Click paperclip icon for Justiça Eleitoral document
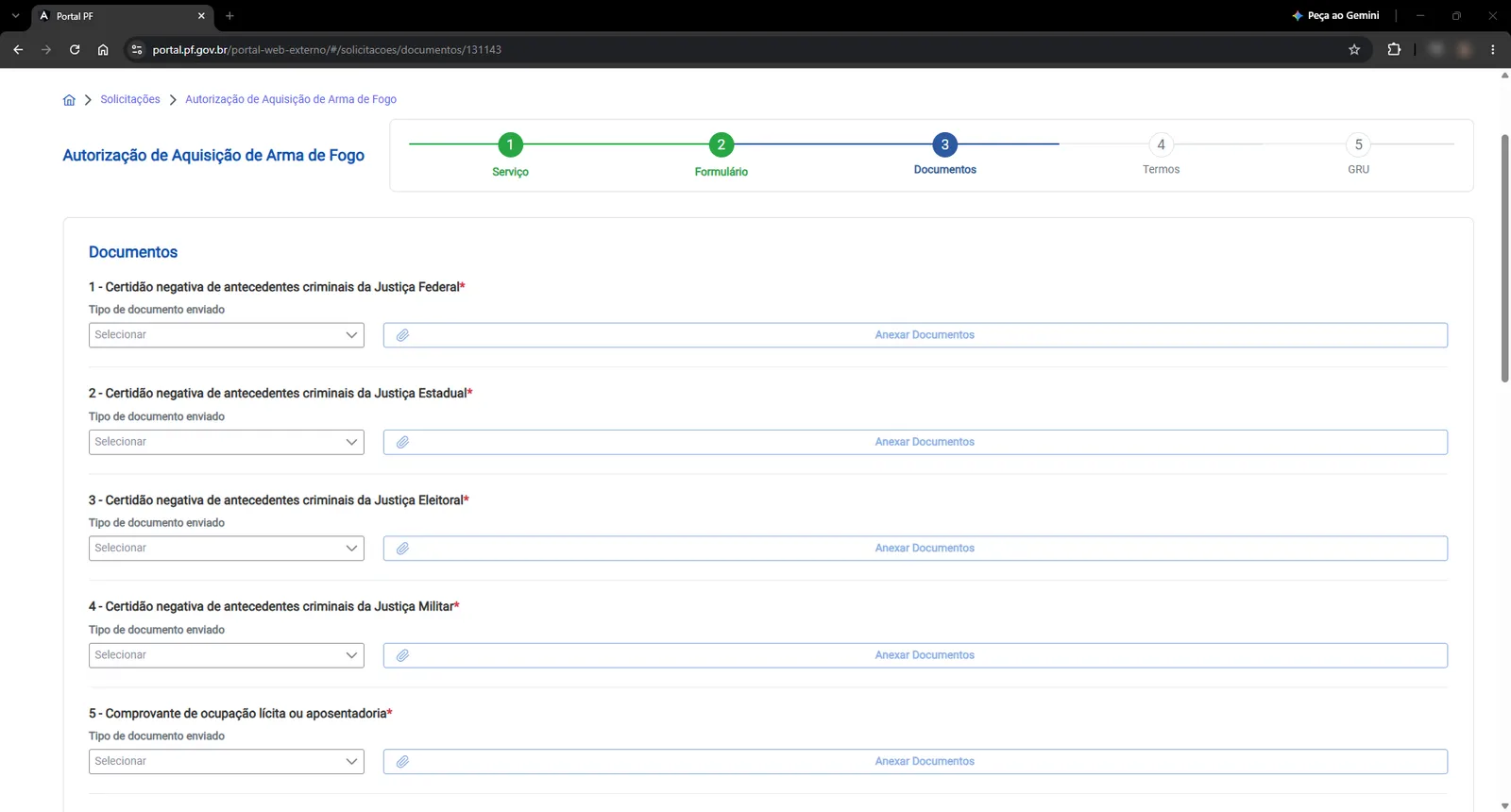Screen dimensions: 1511x812 (x=402, y=549)
